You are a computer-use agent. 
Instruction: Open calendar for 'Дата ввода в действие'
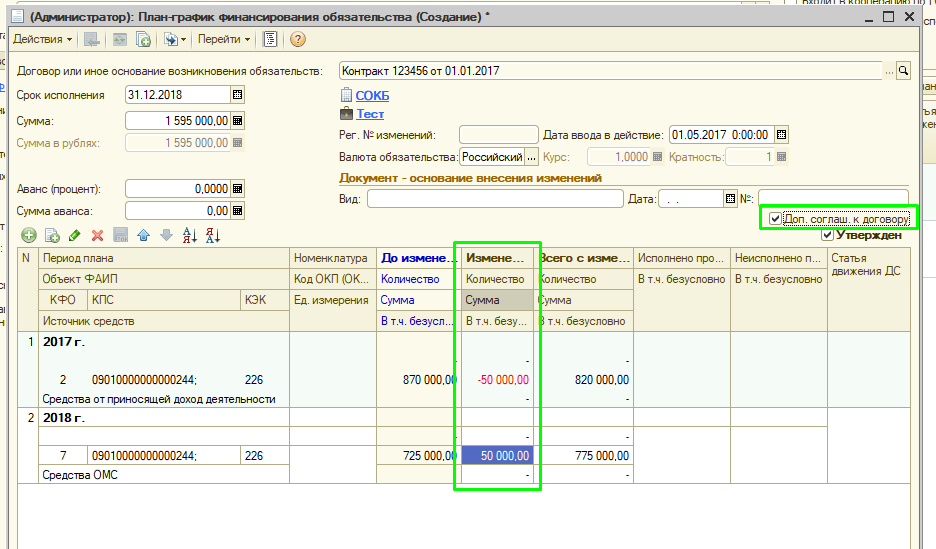pos(782,134)
